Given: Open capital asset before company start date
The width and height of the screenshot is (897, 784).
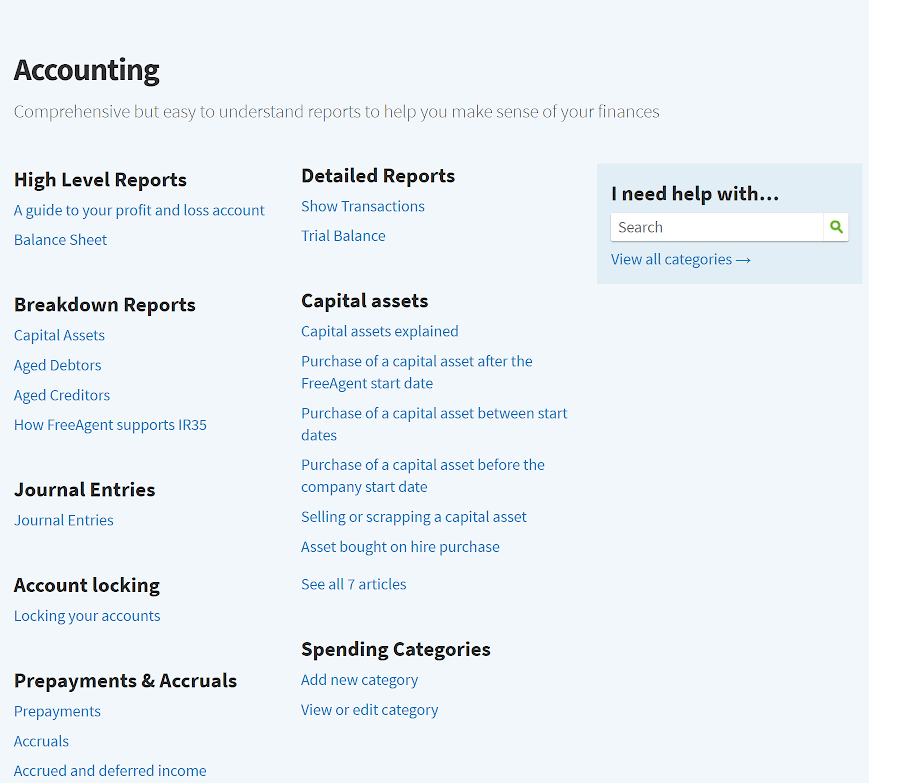Looking at the screenshot, I should tap(423, 476).
